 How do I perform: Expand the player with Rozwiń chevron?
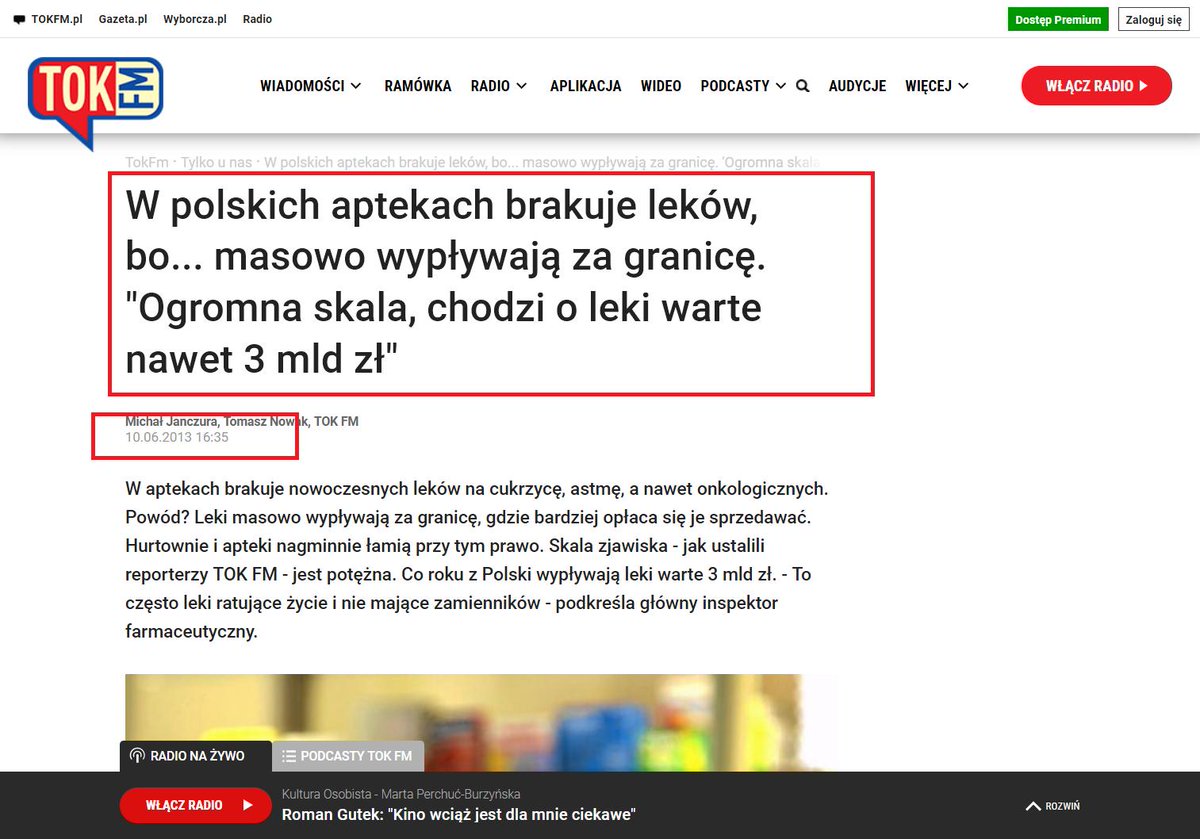click(x=1053, y=806)
